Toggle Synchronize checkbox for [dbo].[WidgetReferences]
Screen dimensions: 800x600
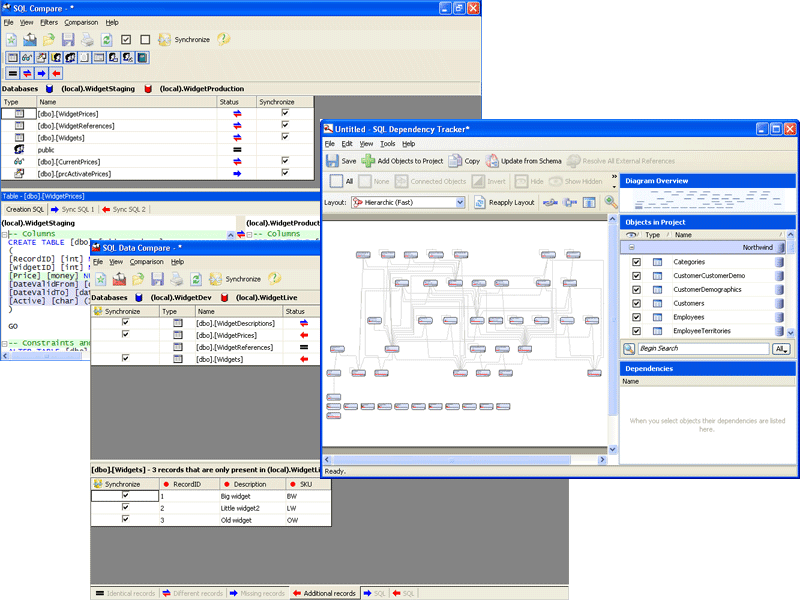click(x=285, y=124)
